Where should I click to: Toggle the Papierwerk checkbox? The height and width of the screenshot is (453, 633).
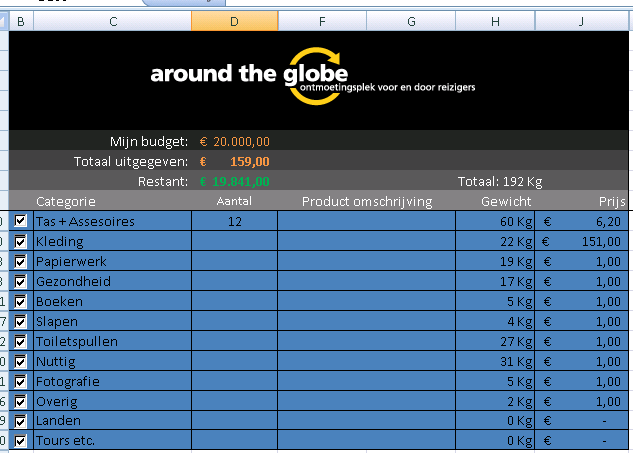coord(20,262)
